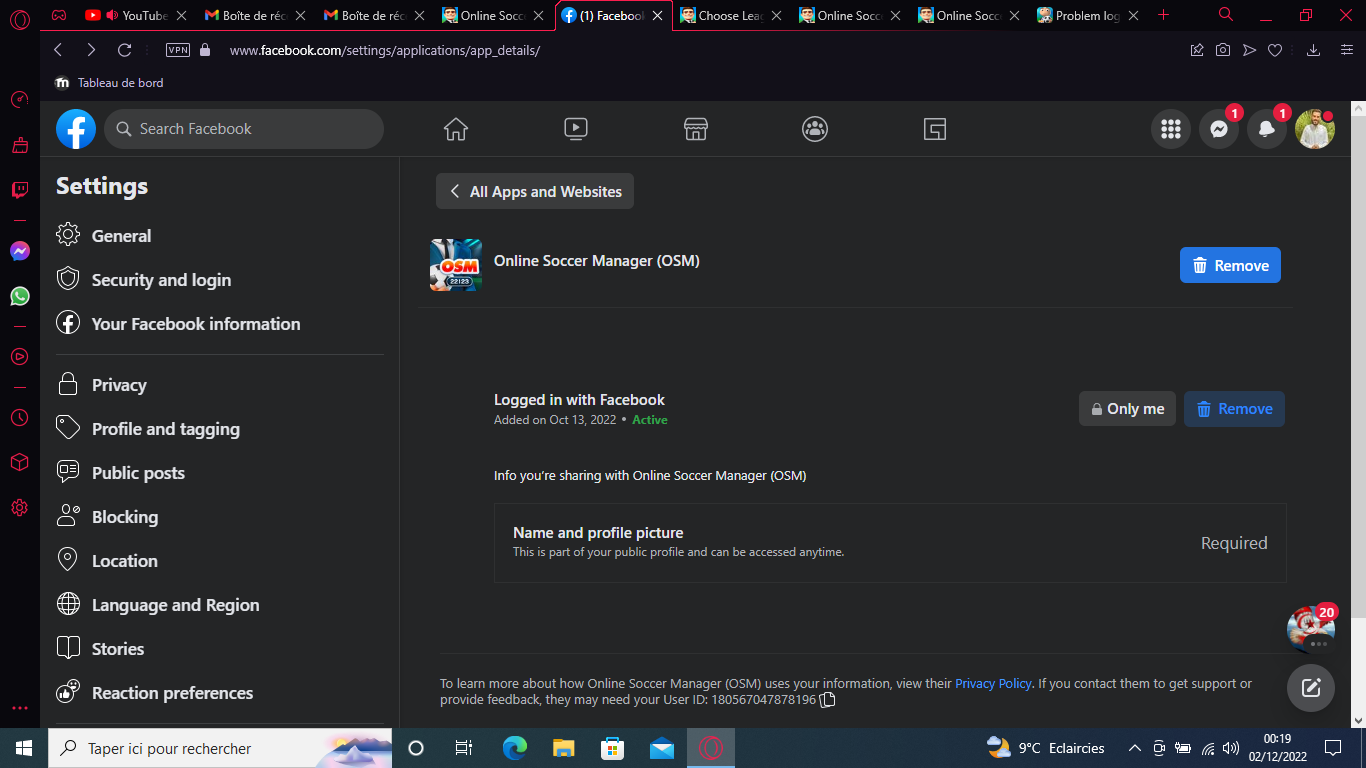Show hidden system tray icons
Image resolution: width=1366 pixels, height=768 pixels.
(x=1134, y=748)
